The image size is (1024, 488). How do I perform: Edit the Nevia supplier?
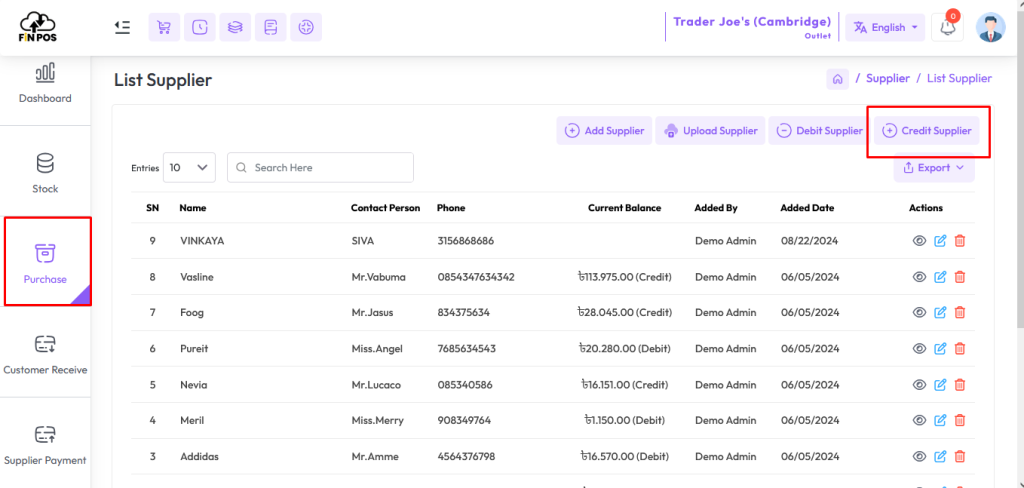point(940,385)
